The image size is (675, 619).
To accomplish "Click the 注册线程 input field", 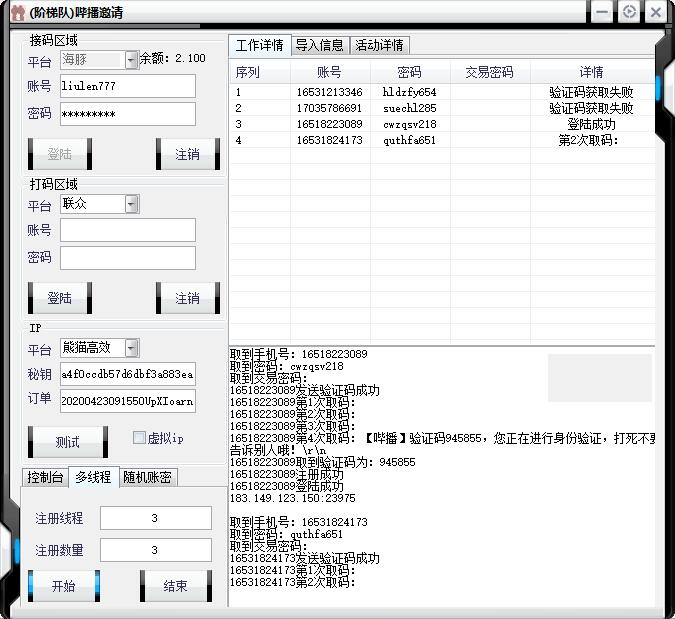I will pos(155,518).
